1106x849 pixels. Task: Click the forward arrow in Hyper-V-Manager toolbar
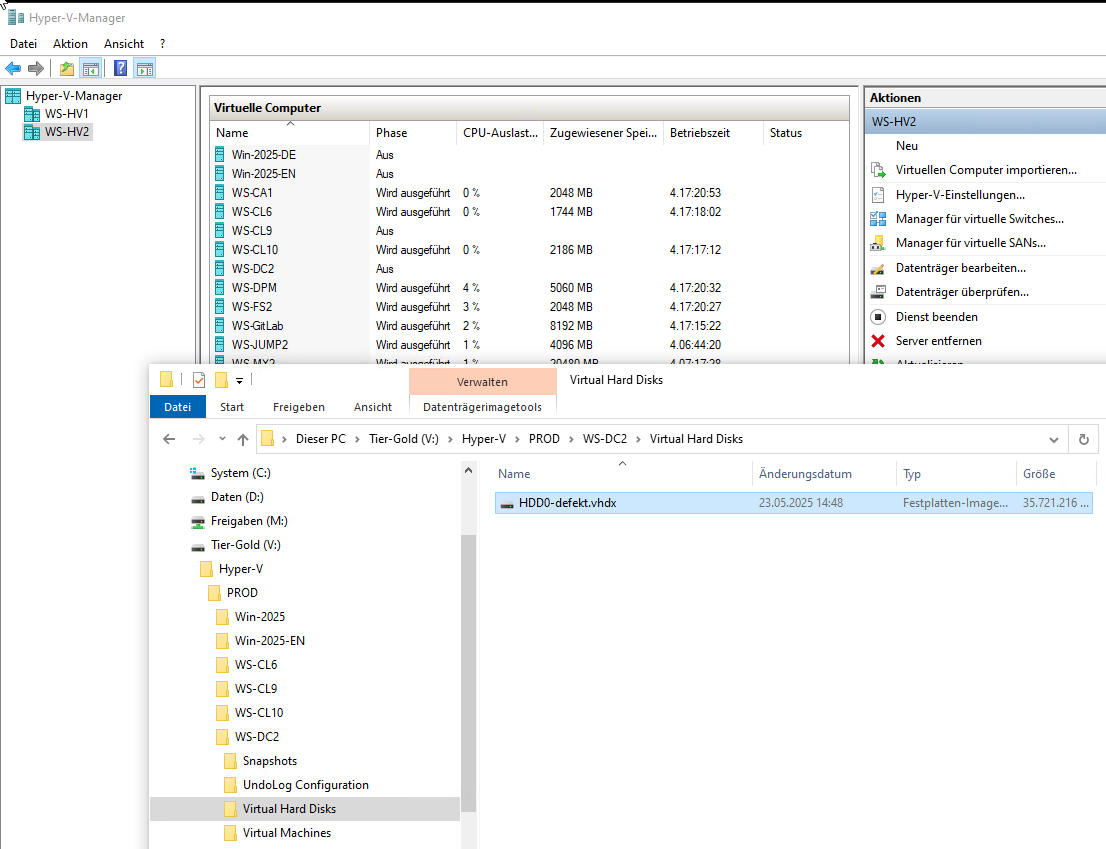tap(35, 68)
